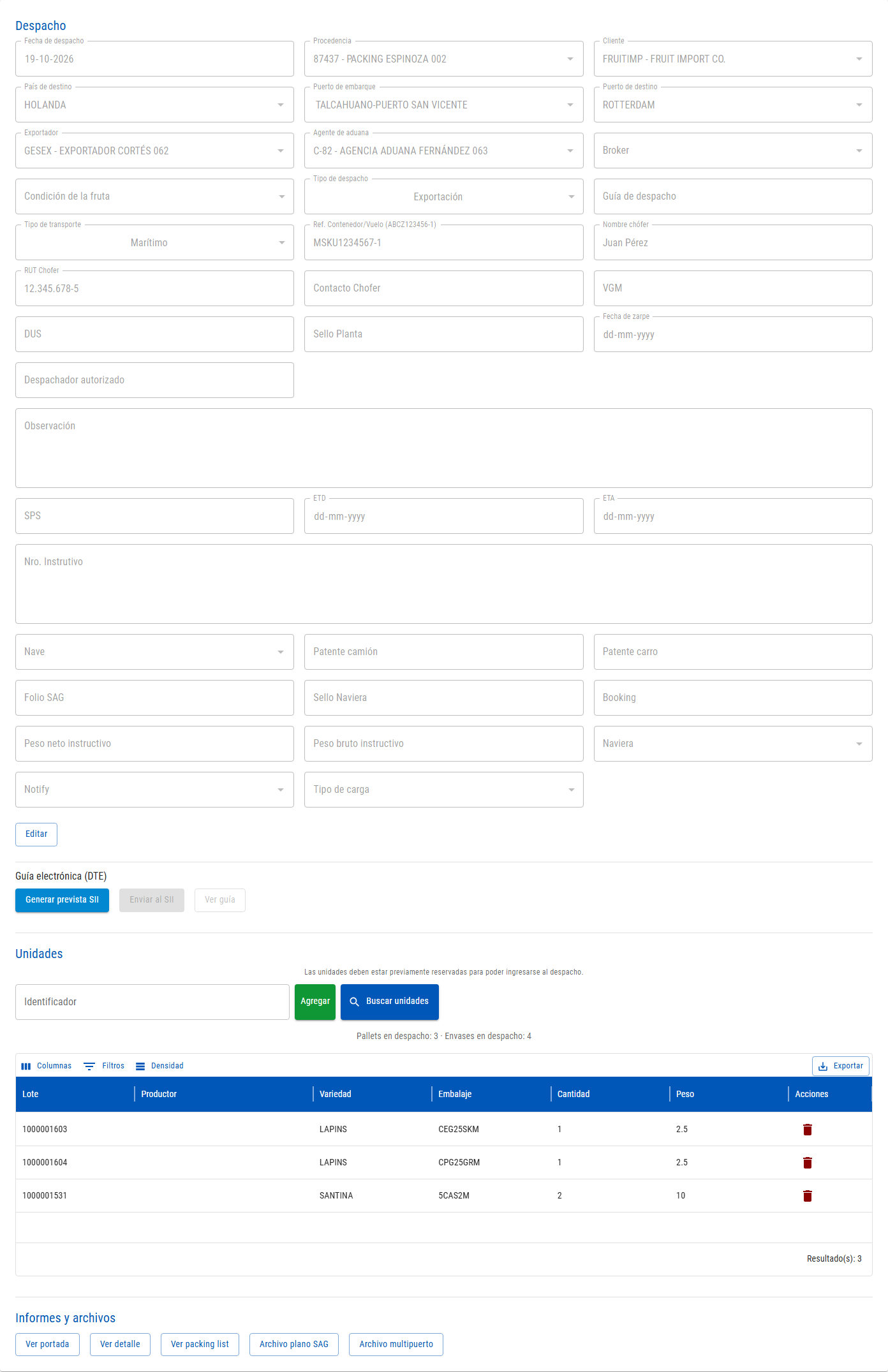
Task: Open the Columnas column selector
Action: coord(46,1066)
